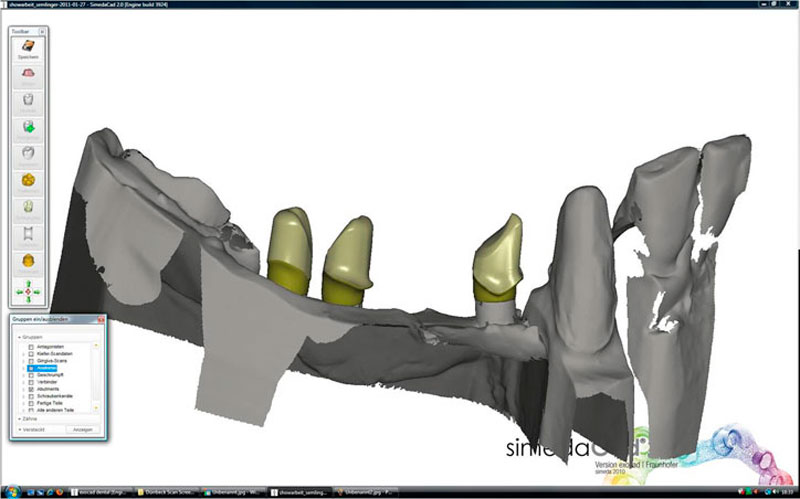Viewport: 800px width, 499px height.
Task: Close the Gruppen ein/ausblenden panel
Action: point(98,319)
